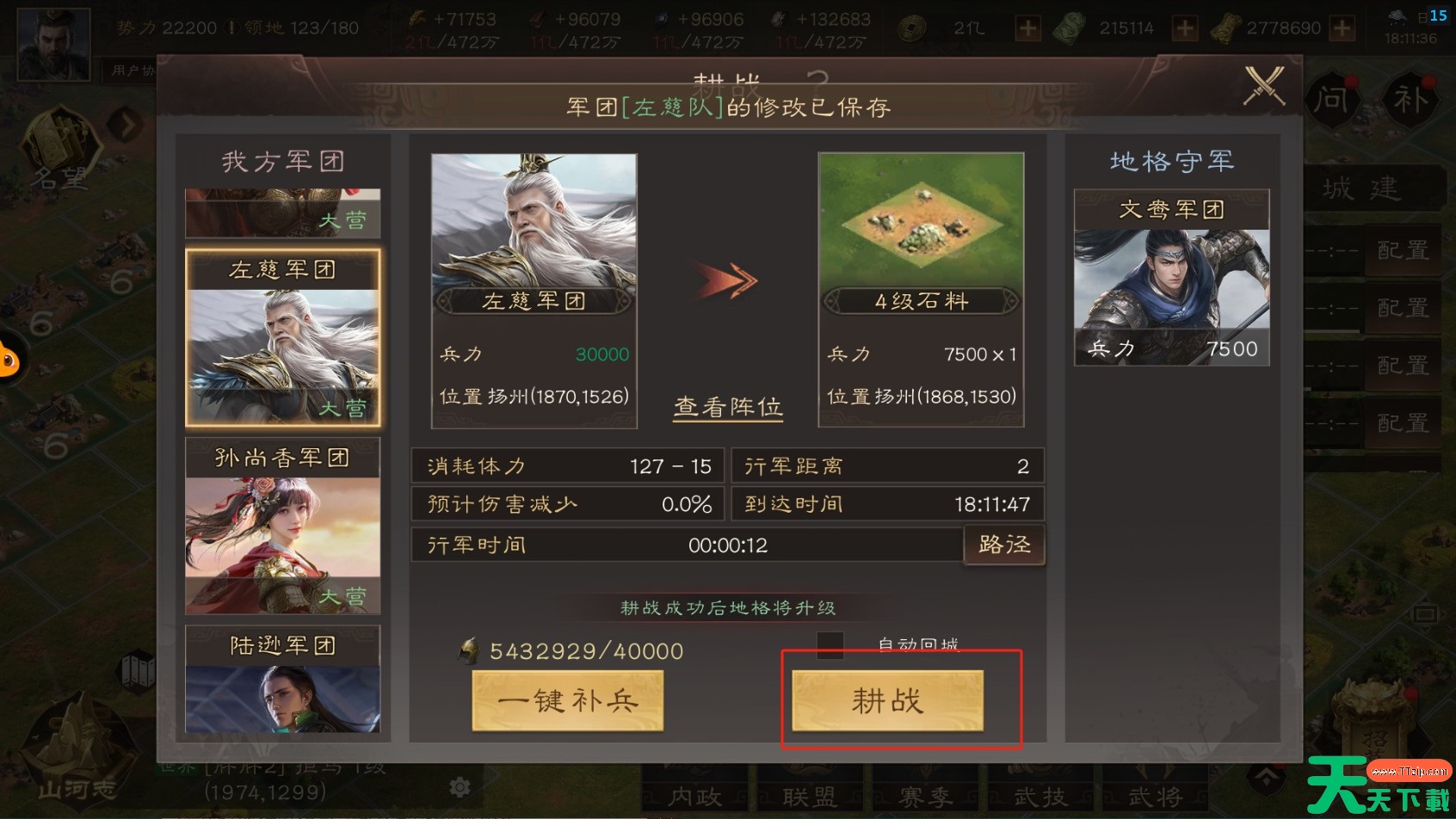Open the 文鸯军团 defender portrait
Screen dimensions: 1456x819
coord(1171,278)
